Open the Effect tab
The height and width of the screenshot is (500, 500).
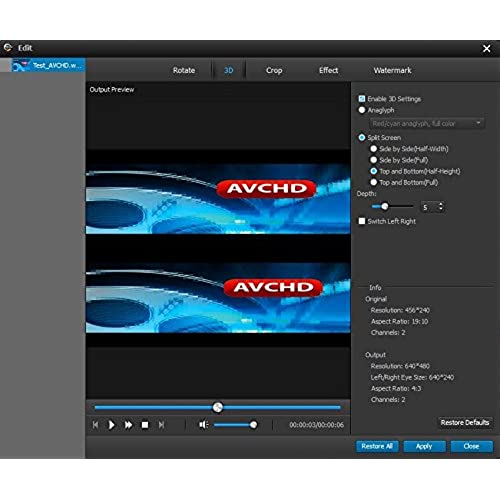(x=329, y=70)
